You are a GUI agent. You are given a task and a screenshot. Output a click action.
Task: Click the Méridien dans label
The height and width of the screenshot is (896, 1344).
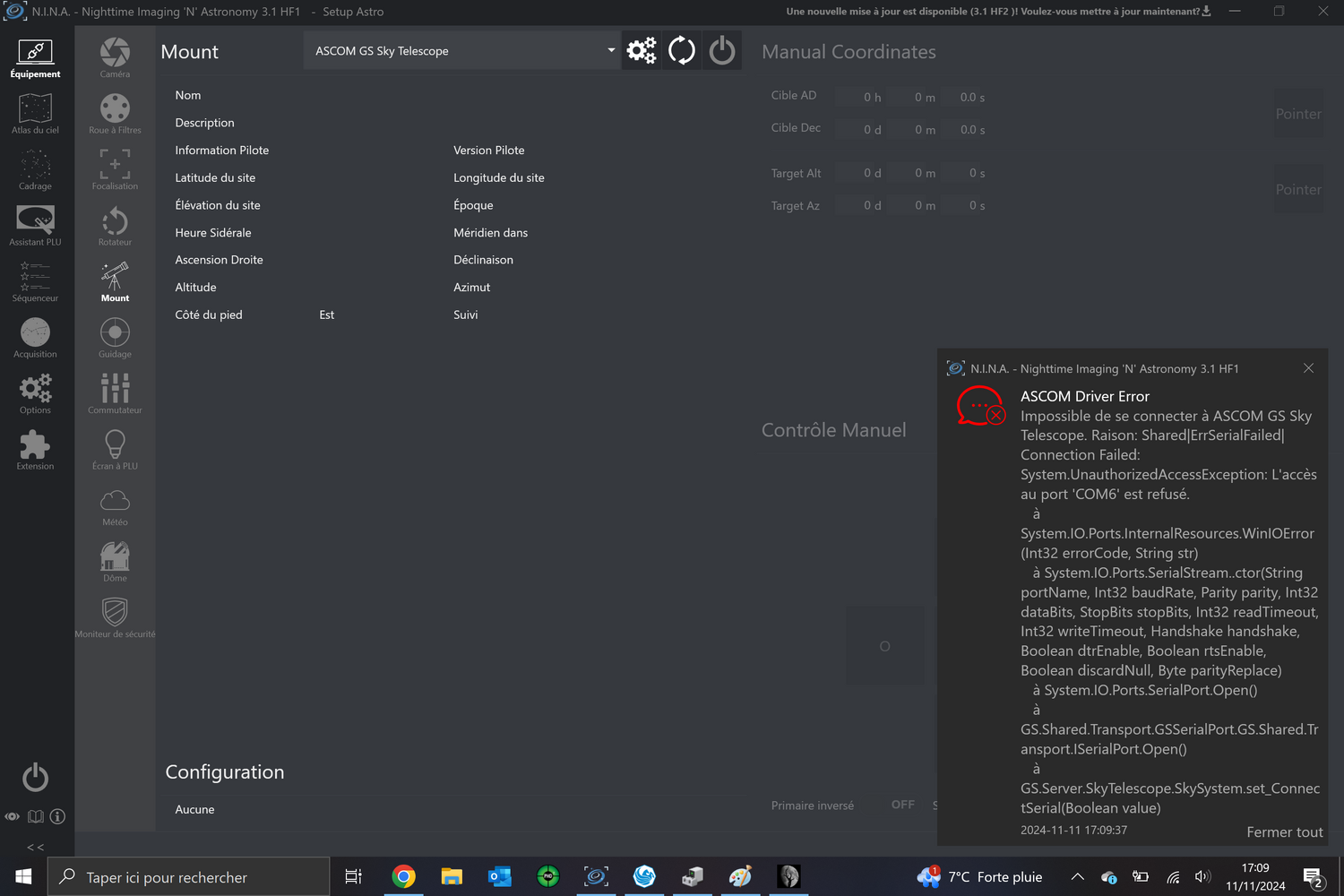490,232
